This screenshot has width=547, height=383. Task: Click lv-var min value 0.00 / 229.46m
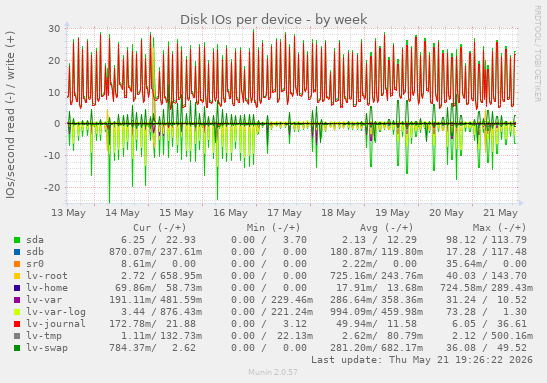tap(272, 300)
